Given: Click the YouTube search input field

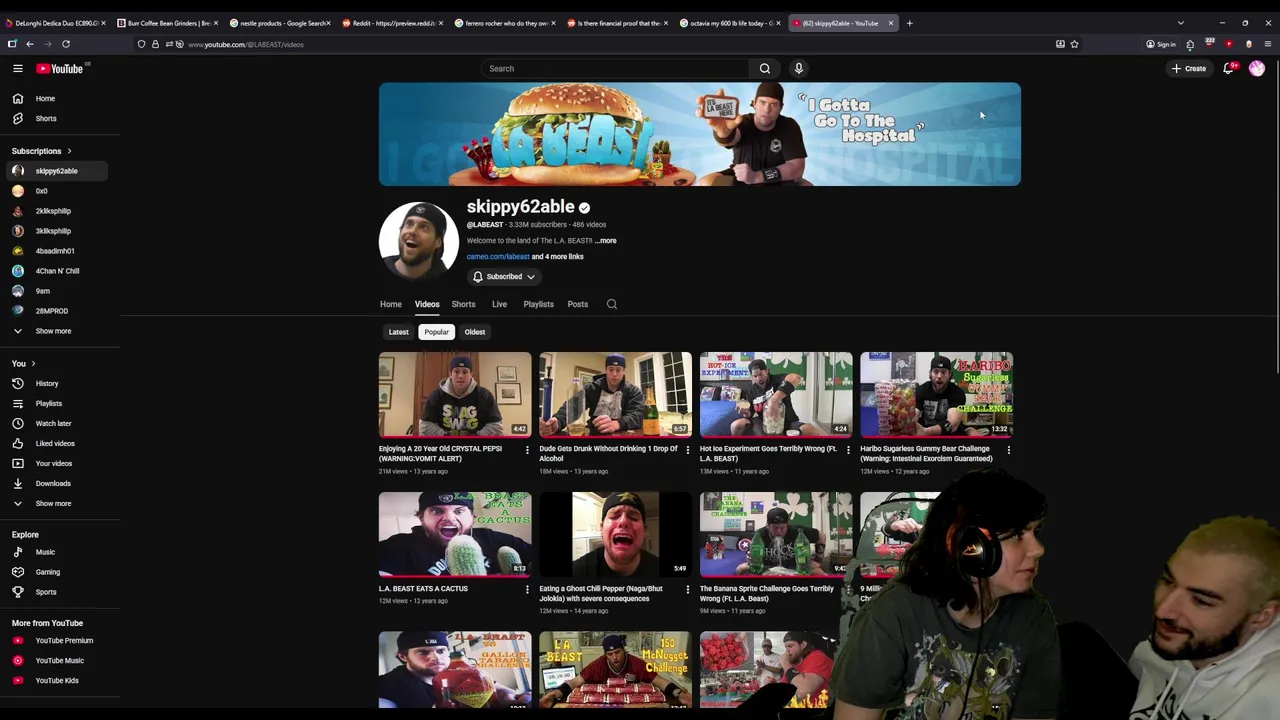Looking at the screenshot, I should coord(614,68).
